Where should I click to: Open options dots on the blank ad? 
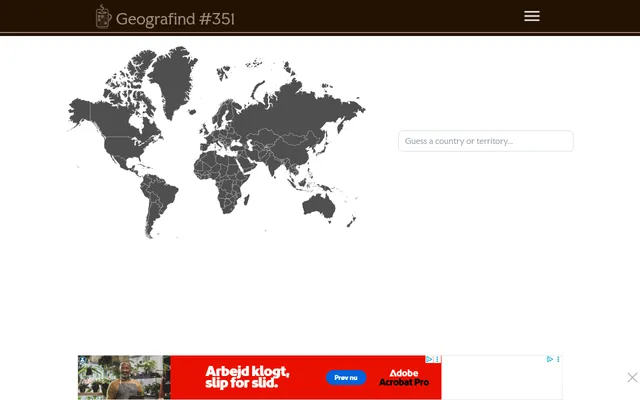(558, 359)
